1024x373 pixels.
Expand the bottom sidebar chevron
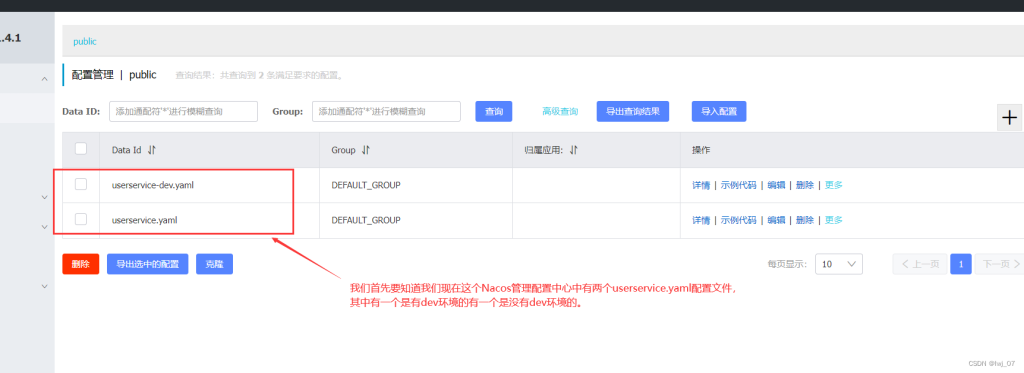[44, 286]
